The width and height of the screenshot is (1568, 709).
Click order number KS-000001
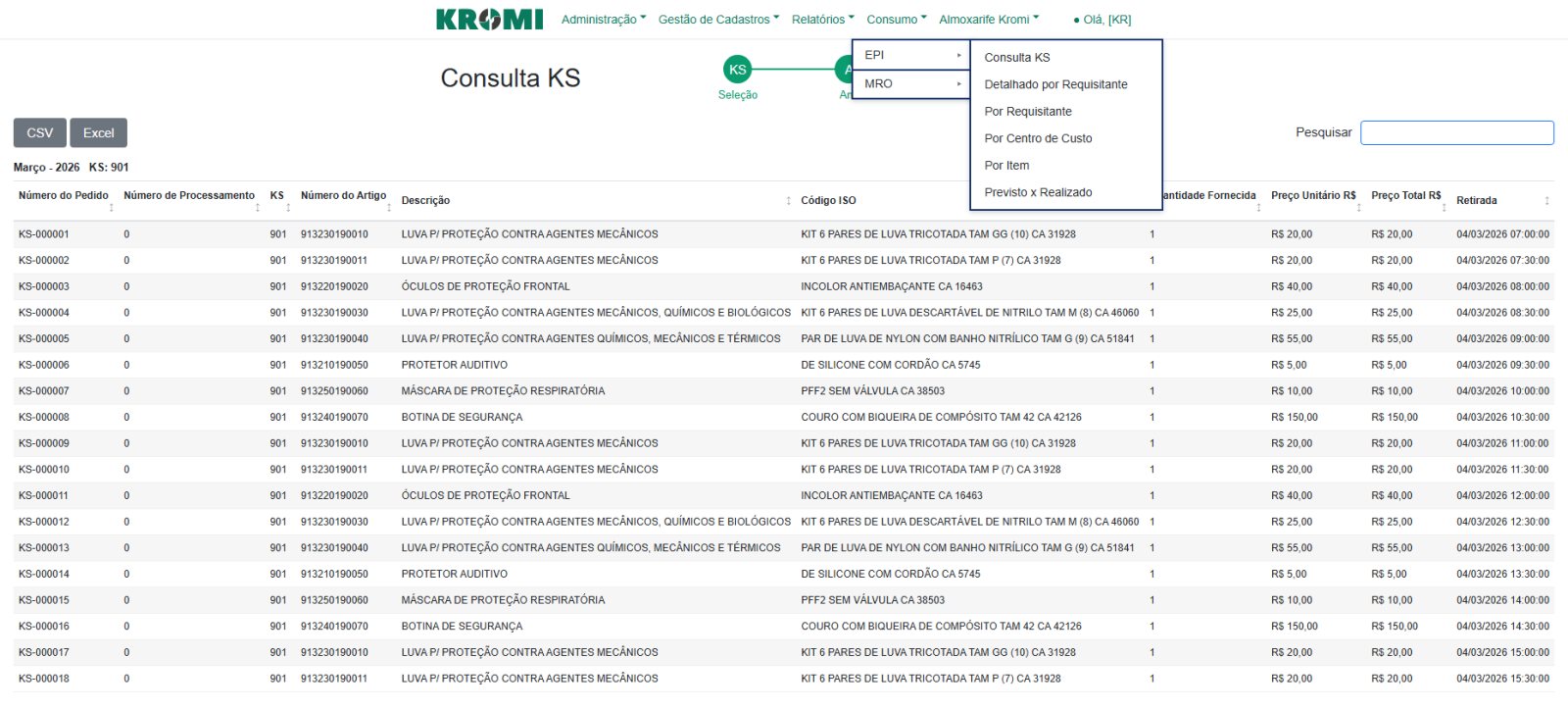point(44,234)
